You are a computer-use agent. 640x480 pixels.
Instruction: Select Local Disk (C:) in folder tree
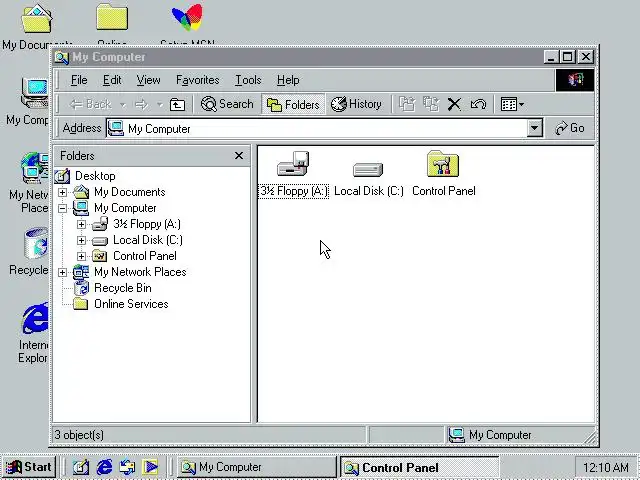(148, 240)
